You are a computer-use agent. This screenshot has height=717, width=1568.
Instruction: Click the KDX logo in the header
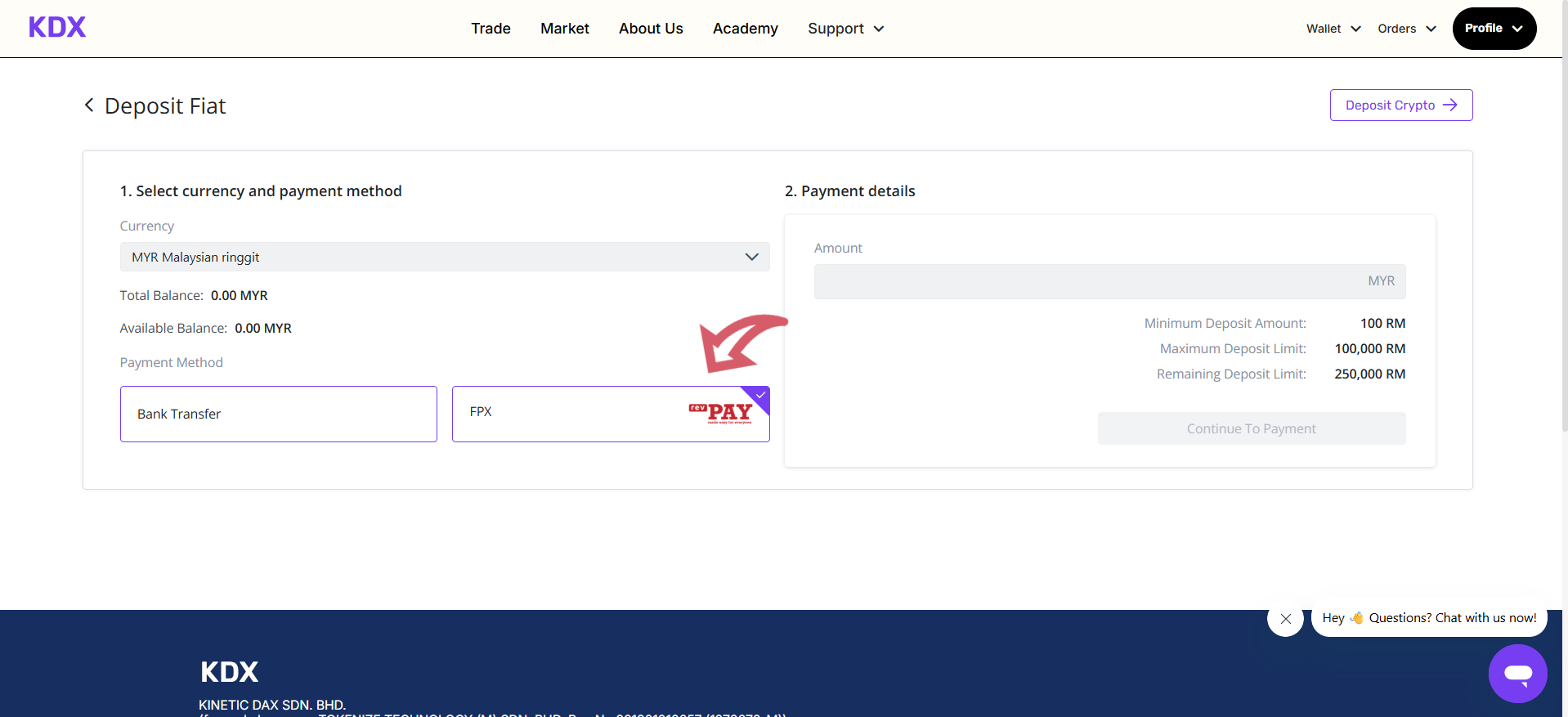(x=57, y=28)
